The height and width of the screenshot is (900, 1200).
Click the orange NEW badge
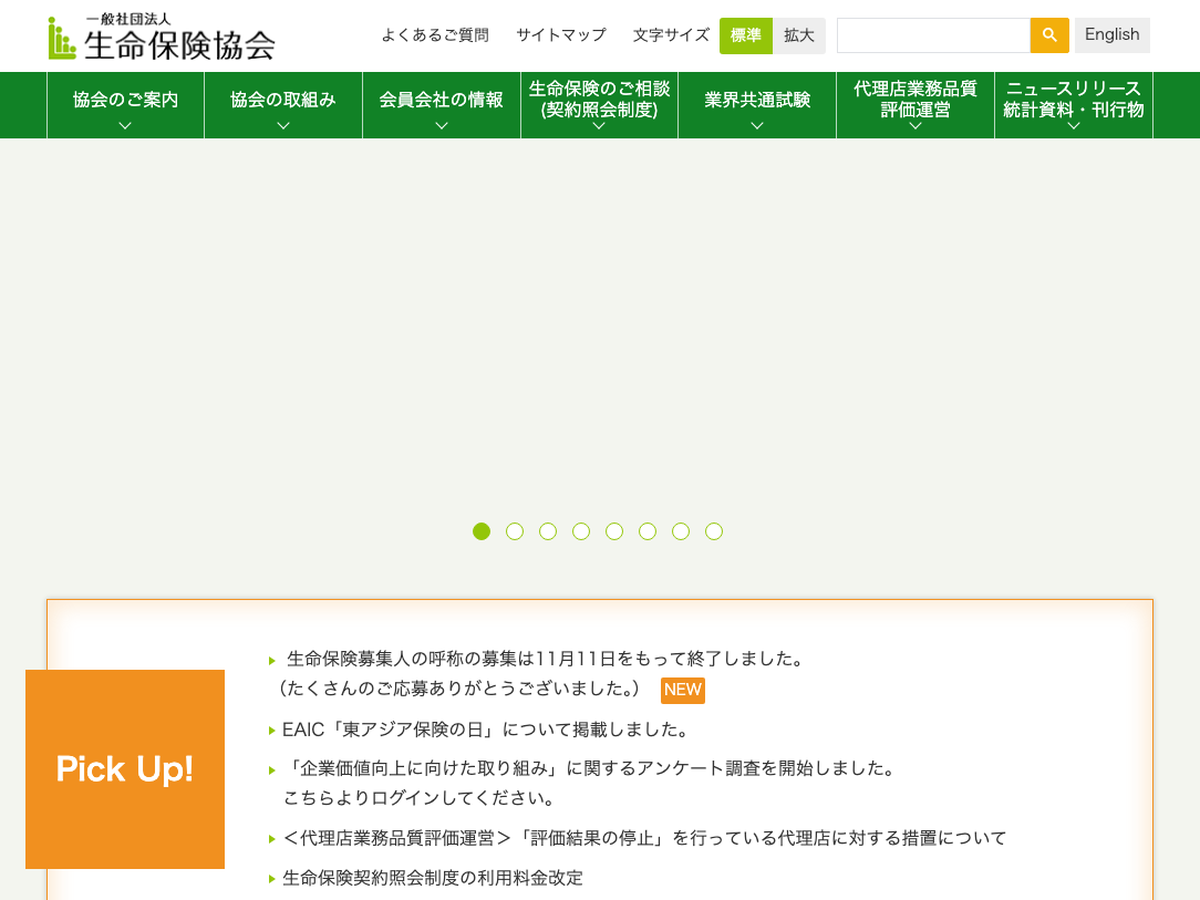tap(683, 690)
